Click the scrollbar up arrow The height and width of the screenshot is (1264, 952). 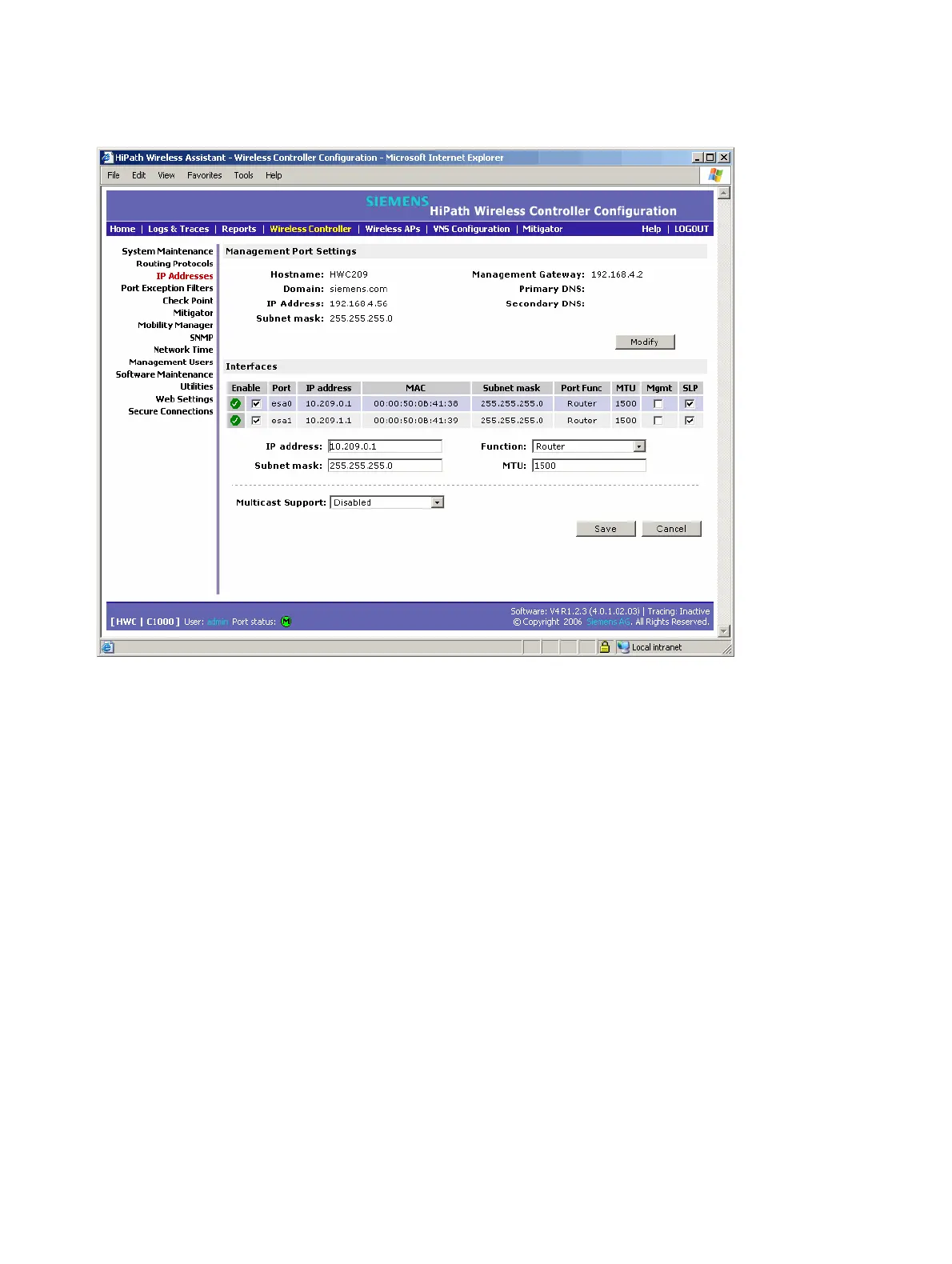point(724,193)
